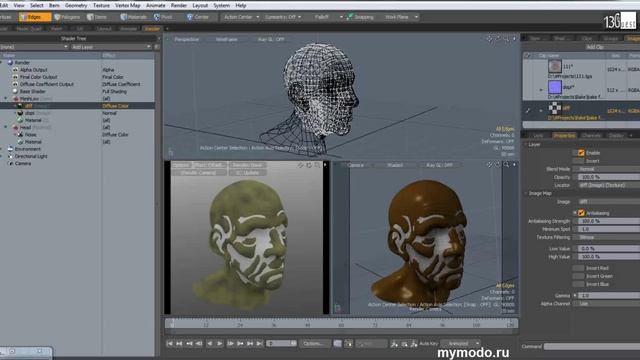
Task: Select Center selection mode
Action: [x=198, y=17]
